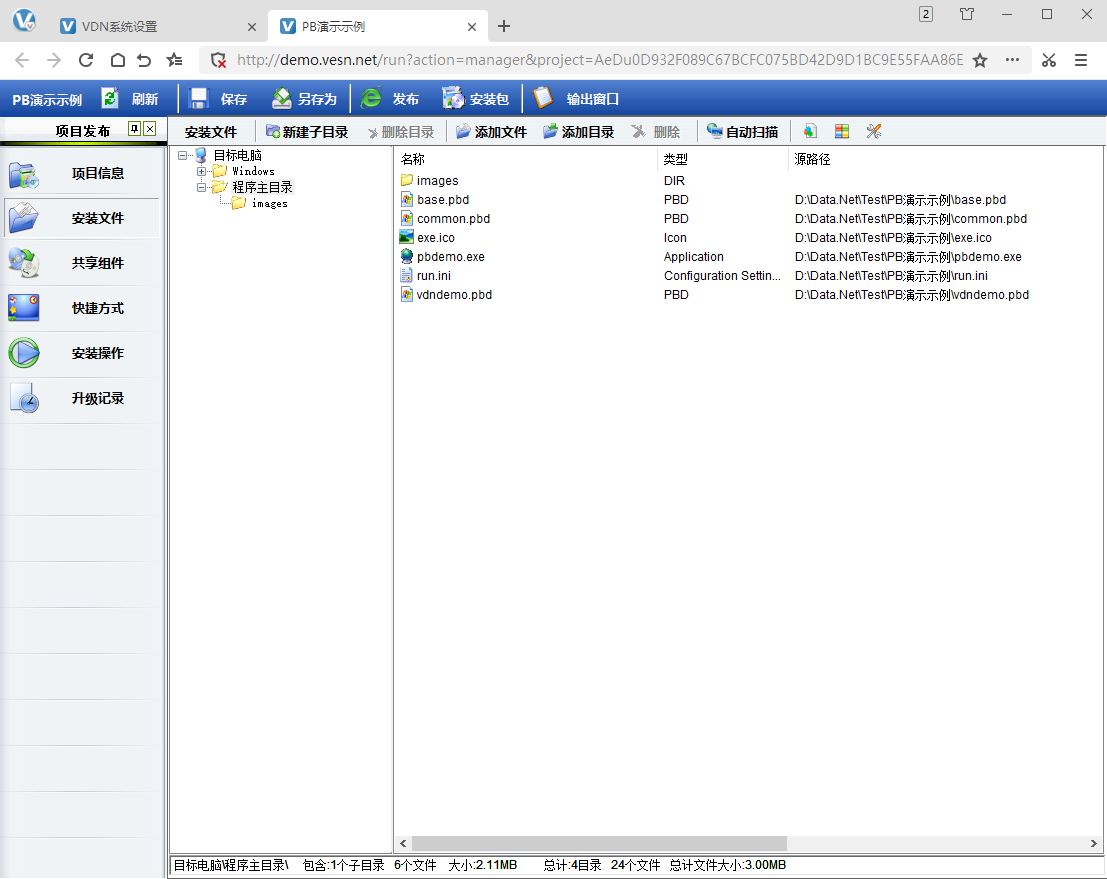Collapse the 程序主目录 tree node
Viewport: 1107px width, 879px height.
tap(202, 187)
